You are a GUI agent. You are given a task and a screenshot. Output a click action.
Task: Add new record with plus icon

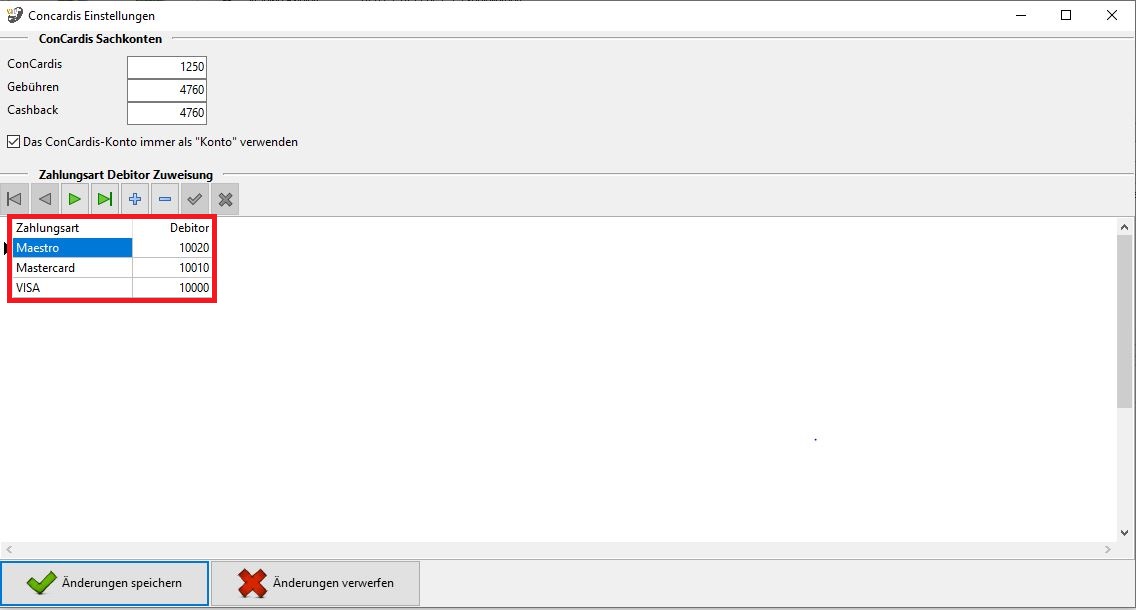pos(135,199)
